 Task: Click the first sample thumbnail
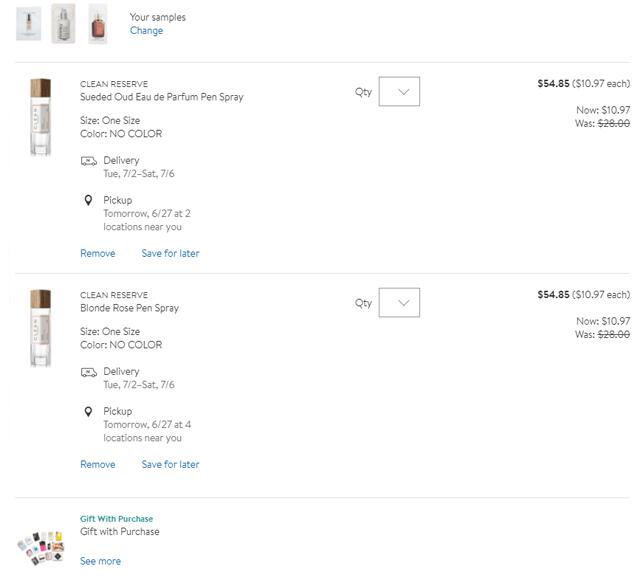tap(29, 23)
